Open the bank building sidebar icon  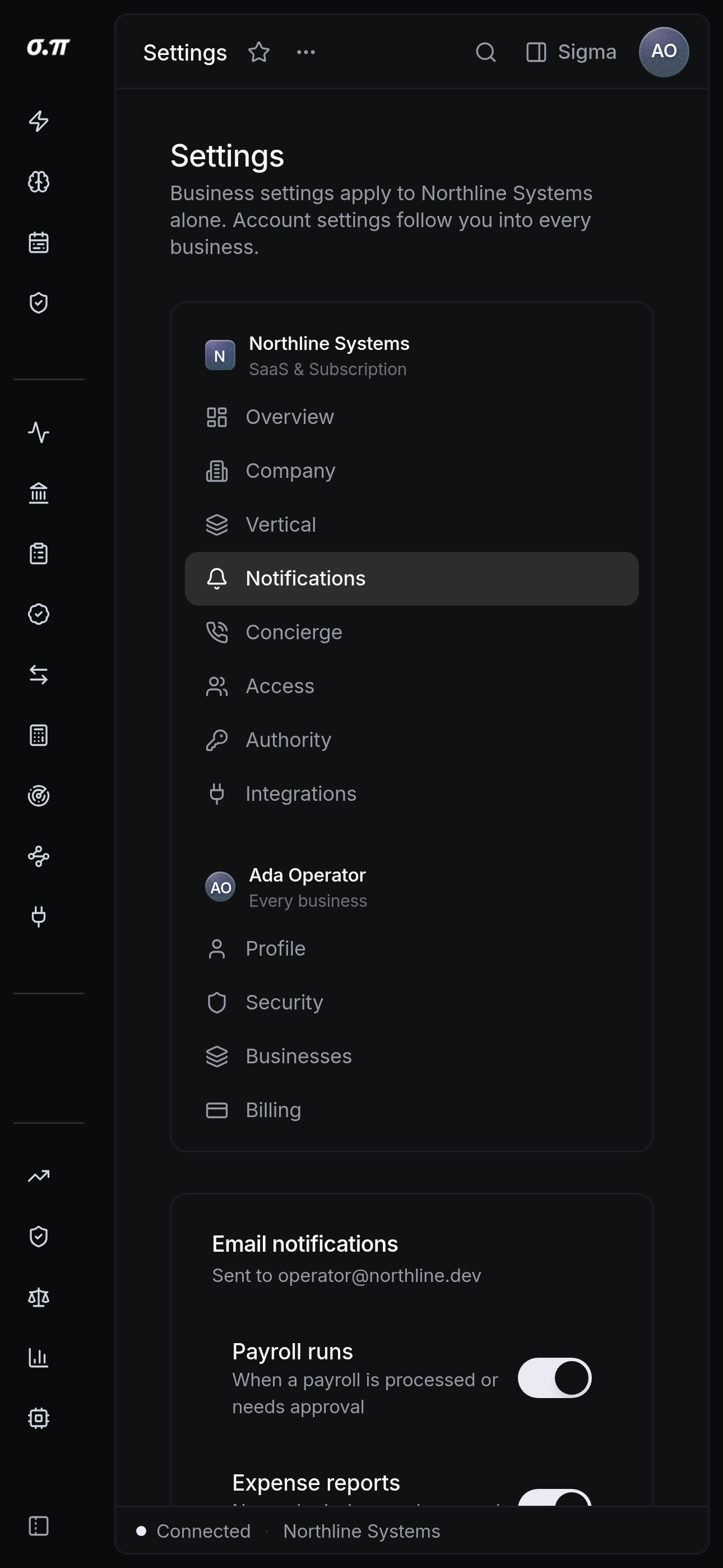(x=38, y=493)
